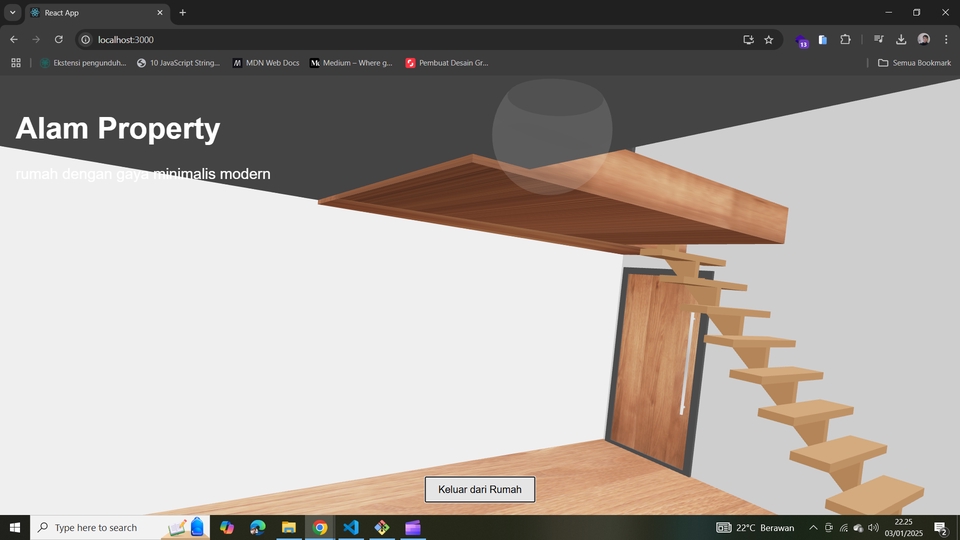Open Visual Studio Code from the taskbar

coord(351,528)
